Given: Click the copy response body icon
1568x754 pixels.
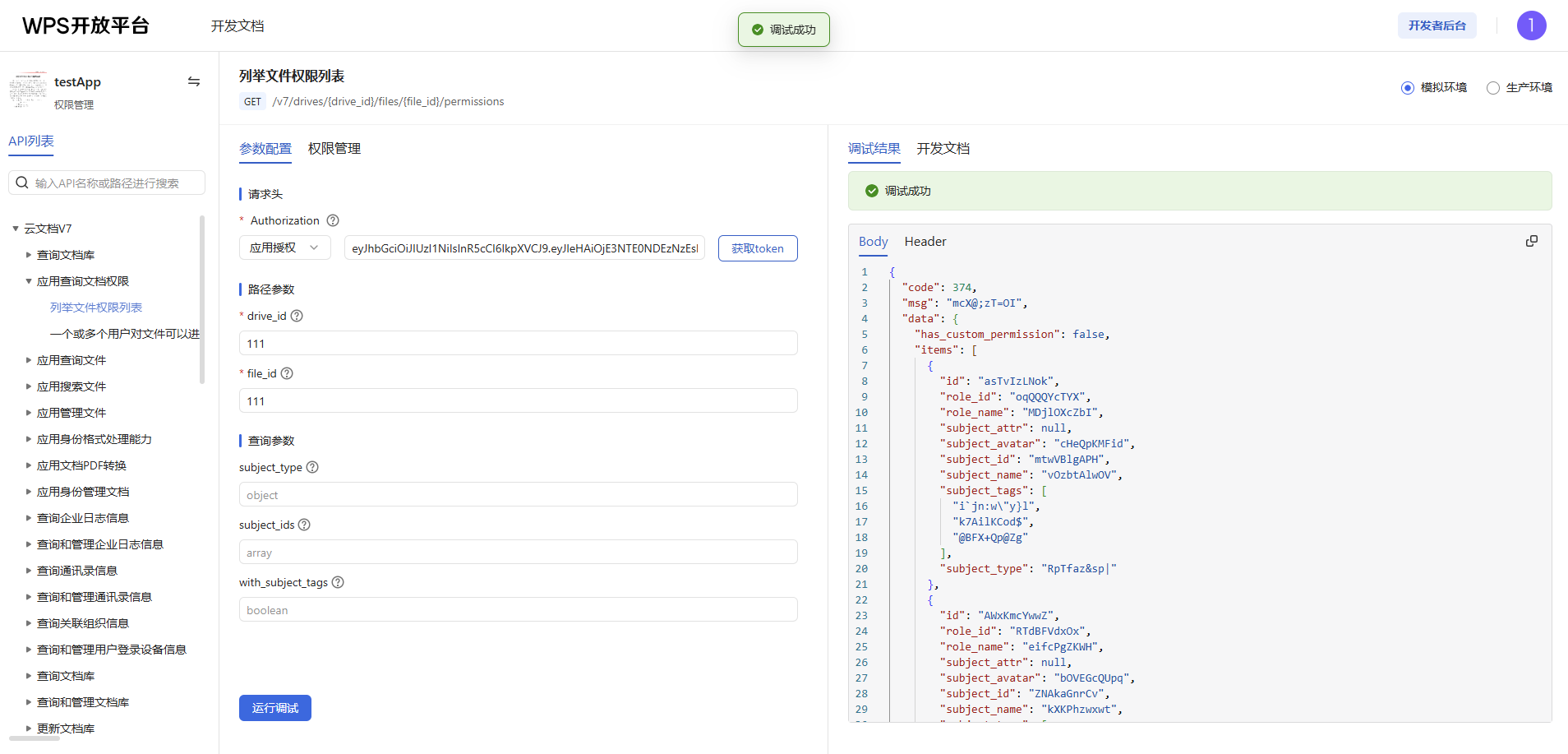Looking at the screenshot, I should click(1531, 241).
